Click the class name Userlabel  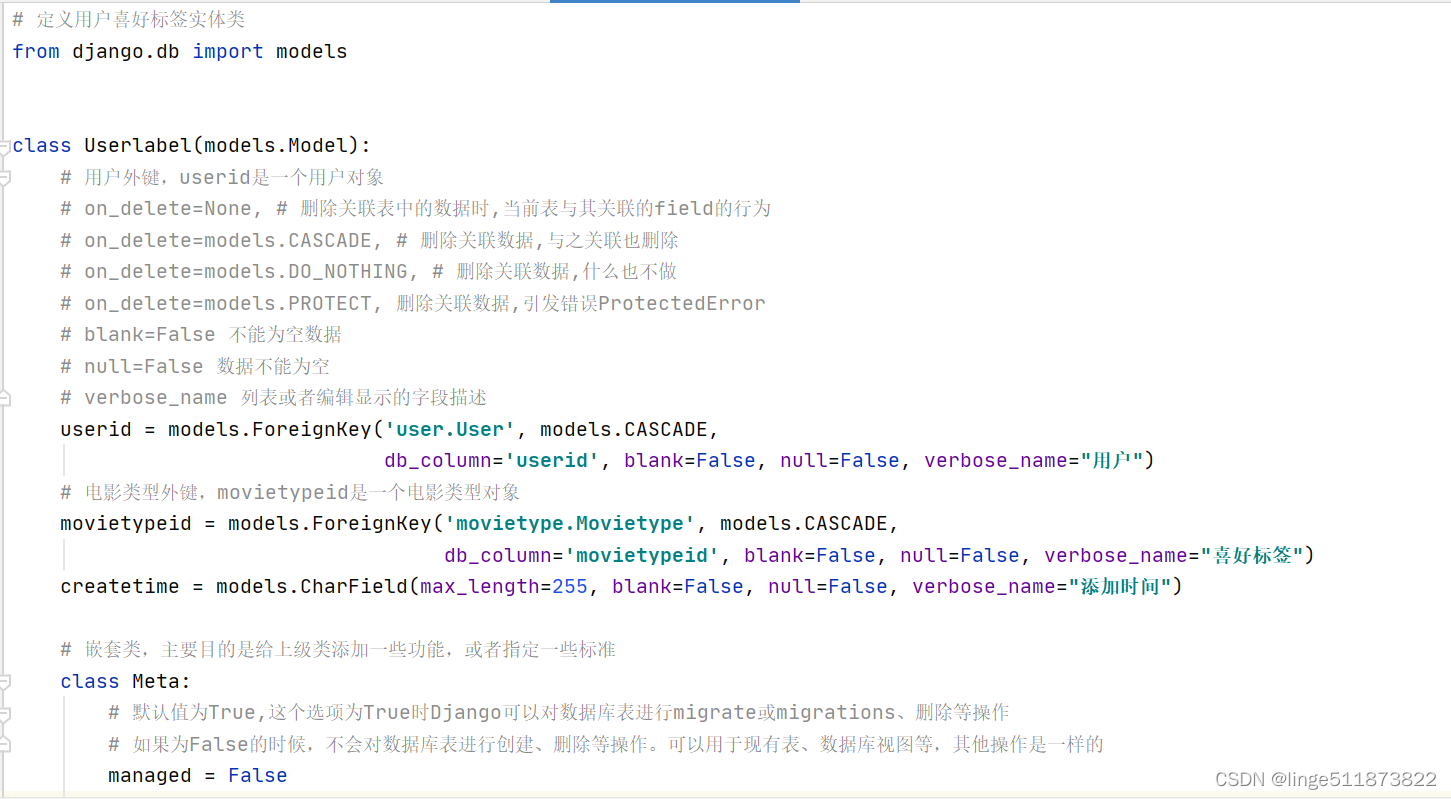[138, 146]
